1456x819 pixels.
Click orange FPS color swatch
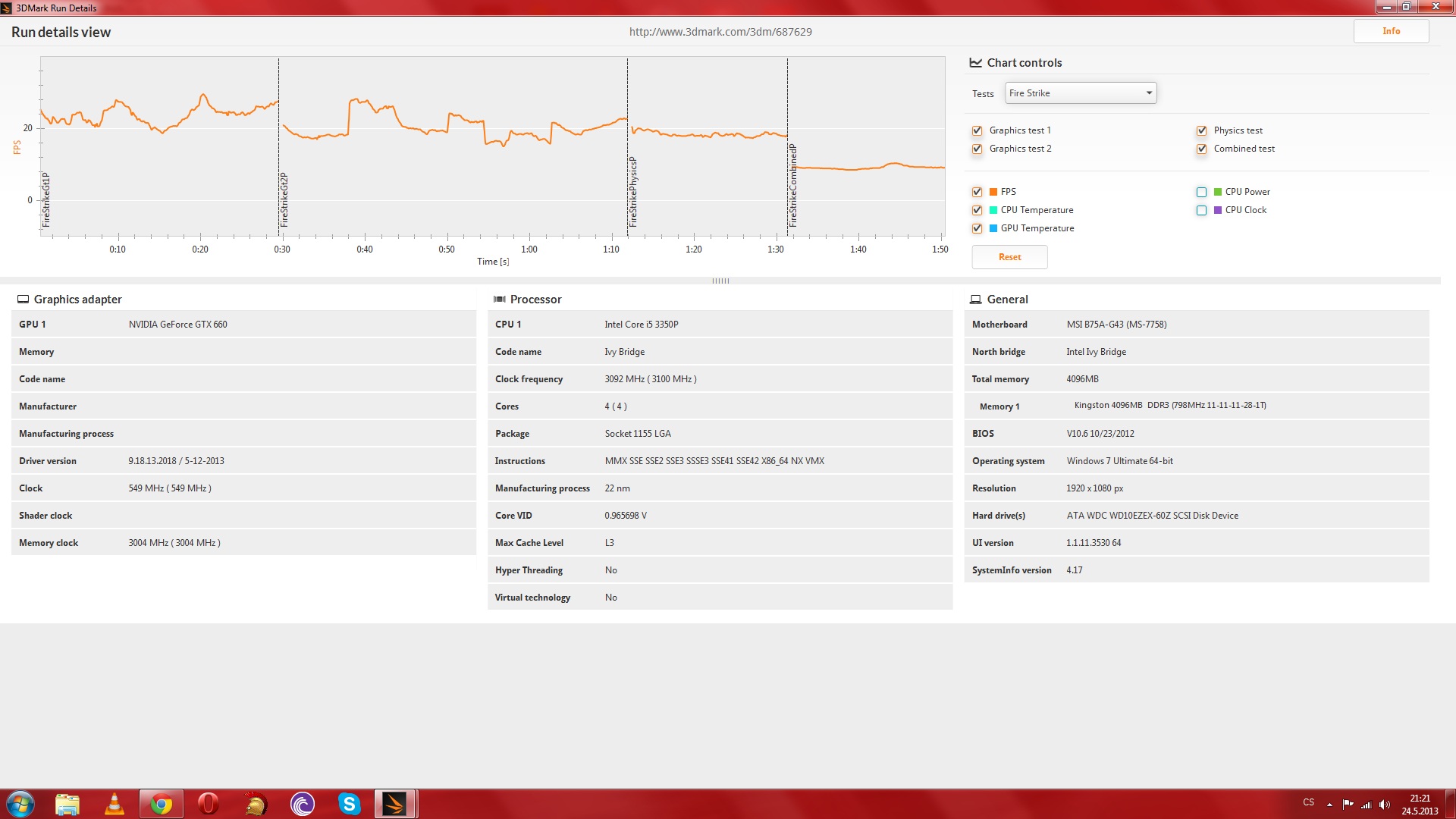click(x=993, y=192)
